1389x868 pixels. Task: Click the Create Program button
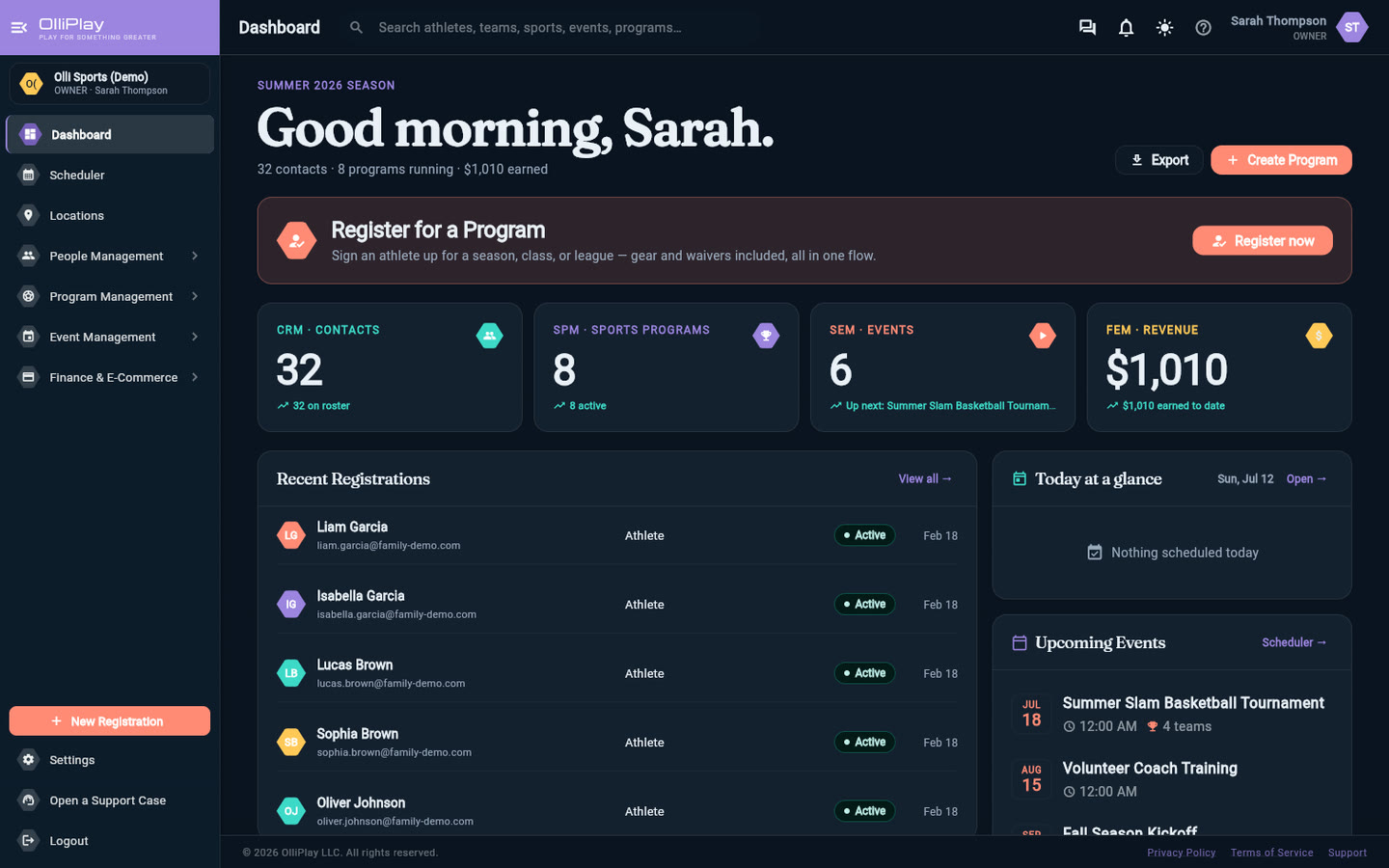(x=1281, y=160)
